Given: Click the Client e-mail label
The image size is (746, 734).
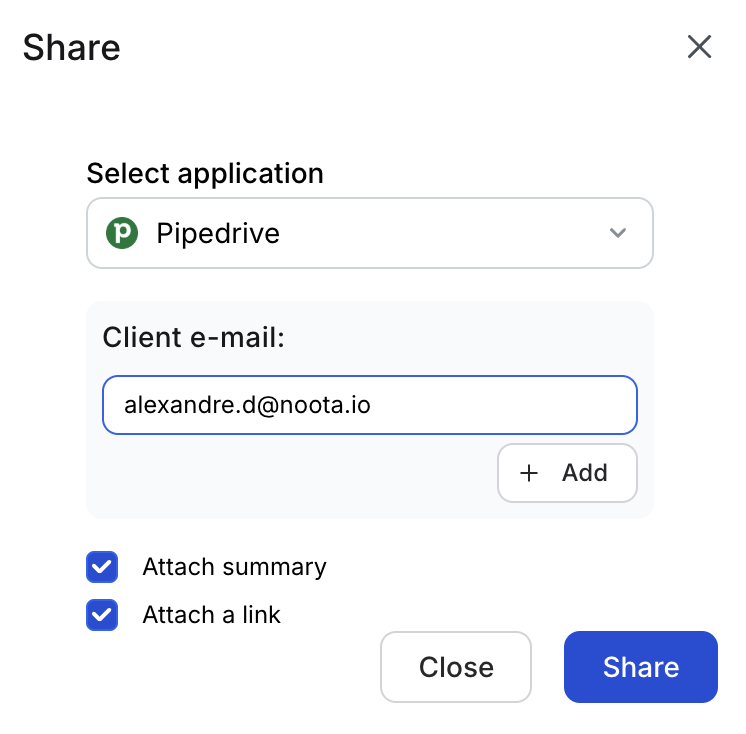Looking at the screenshot, I should pyautogui.click(x=194, y=337).
